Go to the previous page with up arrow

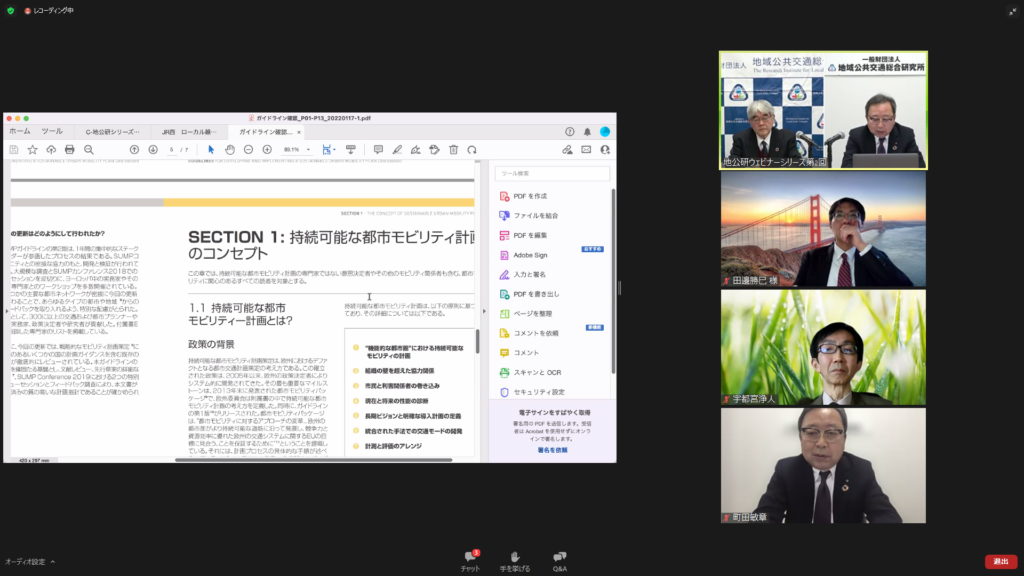(134, 149)
